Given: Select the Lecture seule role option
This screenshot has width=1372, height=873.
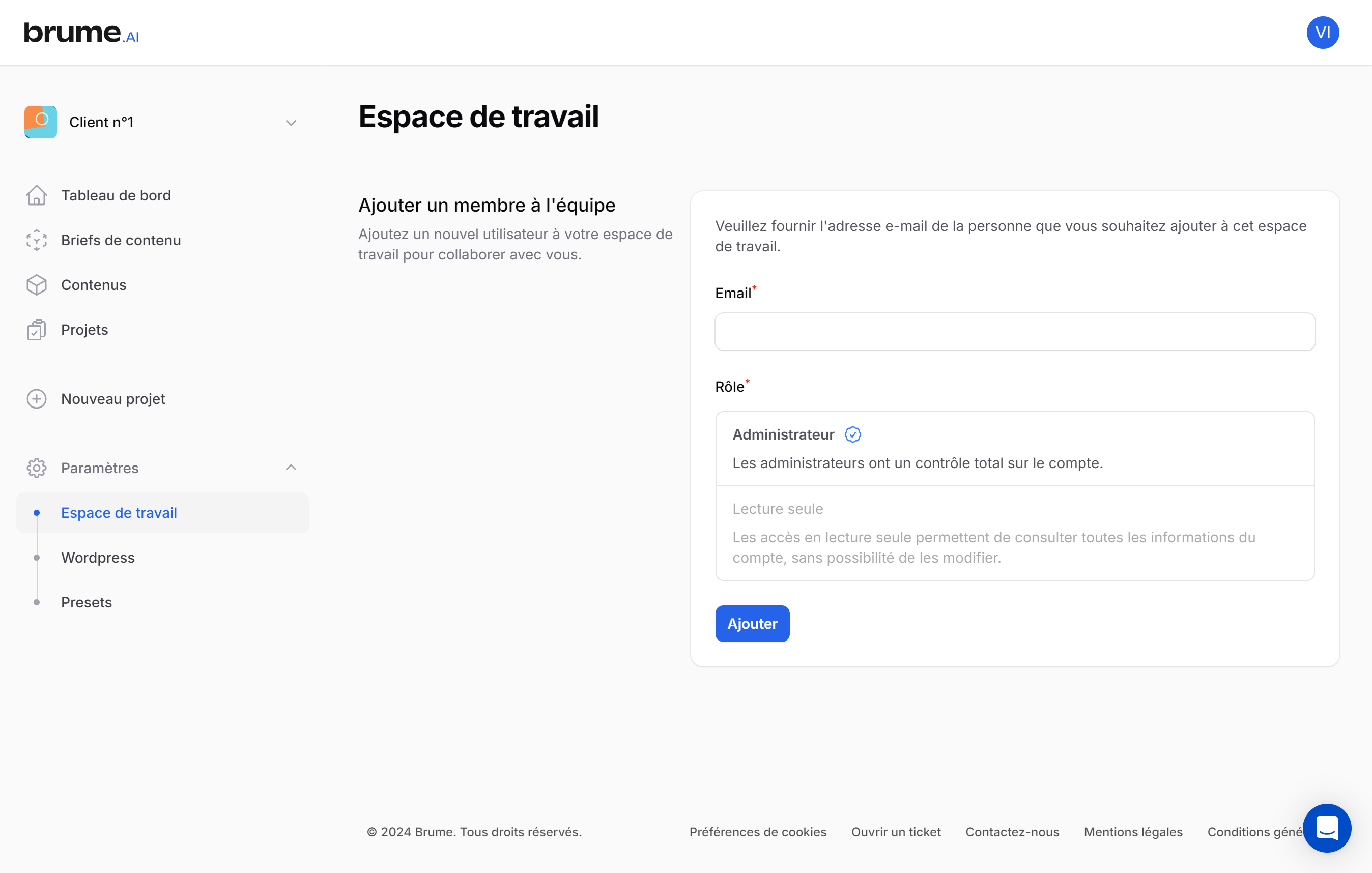Looking at the screenshot, I should point(1014,533).
